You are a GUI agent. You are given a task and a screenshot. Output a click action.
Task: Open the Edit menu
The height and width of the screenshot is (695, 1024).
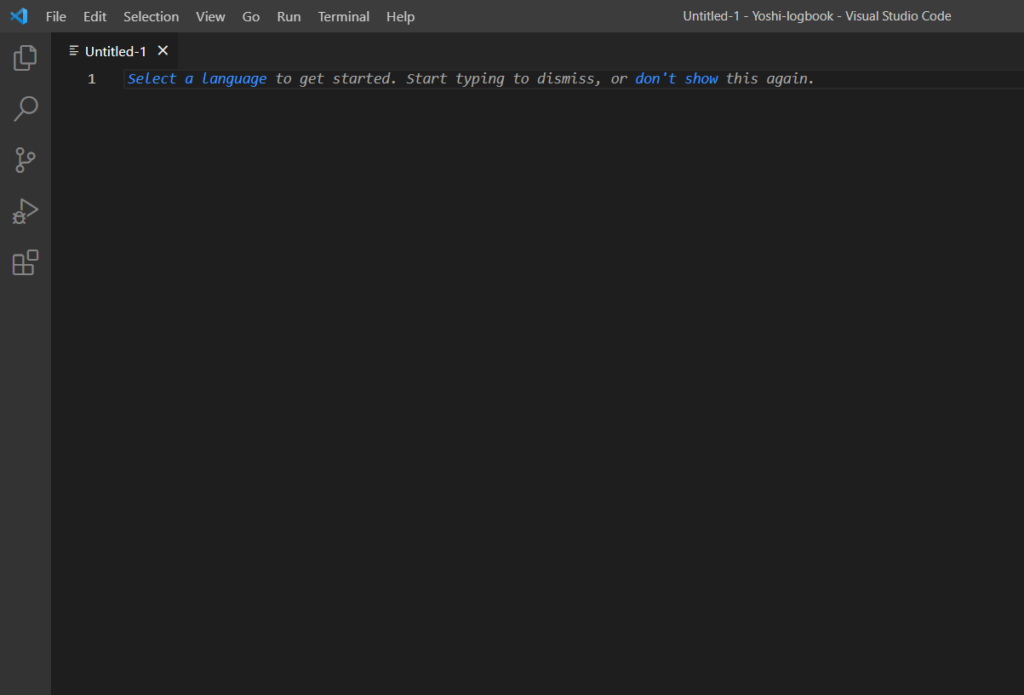tap(95, 17)
